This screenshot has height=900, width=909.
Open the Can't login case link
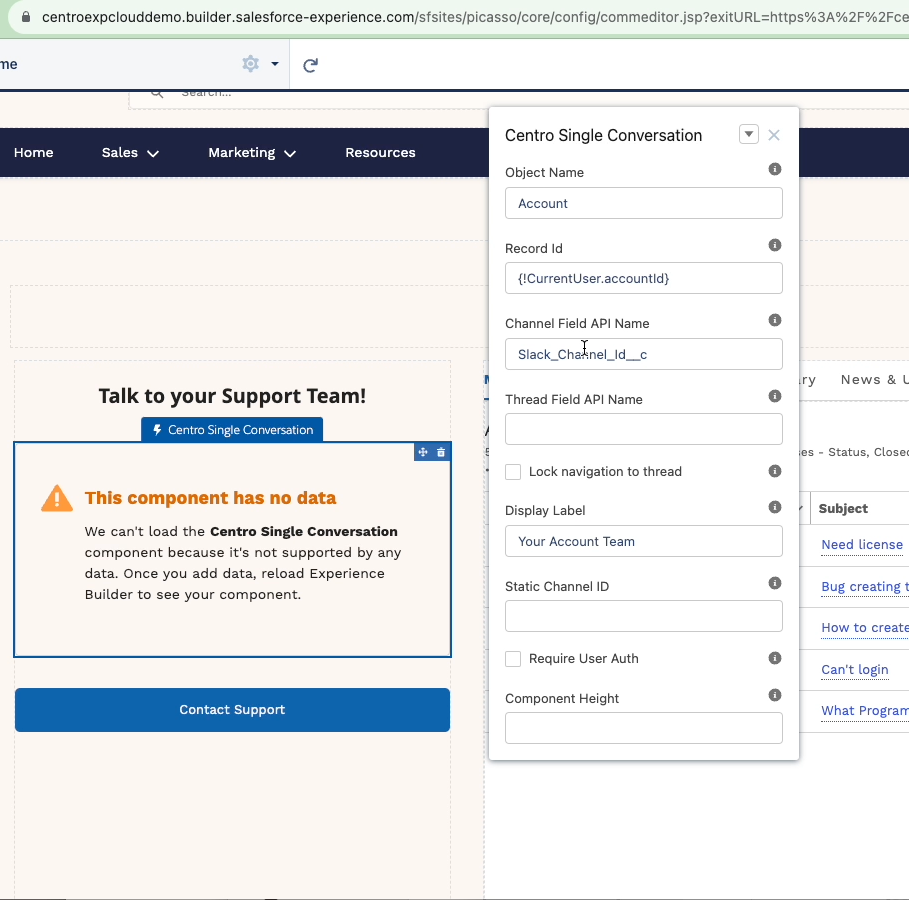[x=855, y=669]
